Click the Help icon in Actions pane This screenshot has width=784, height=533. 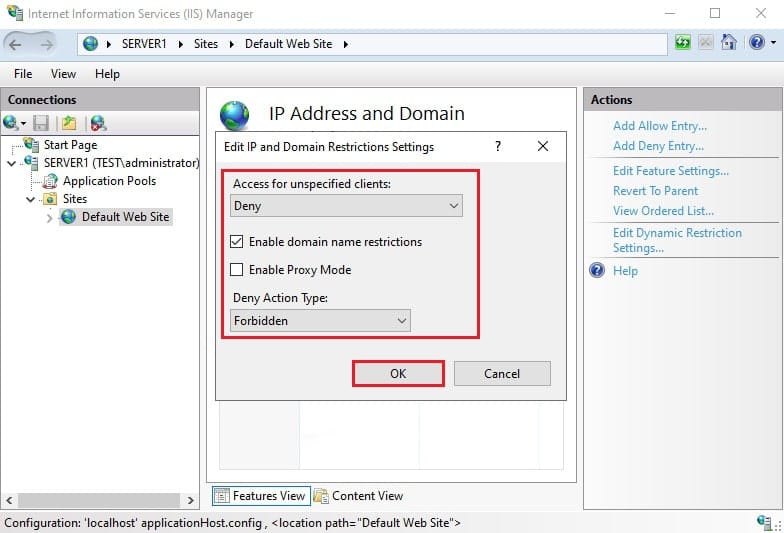click(x=597, y=270)
